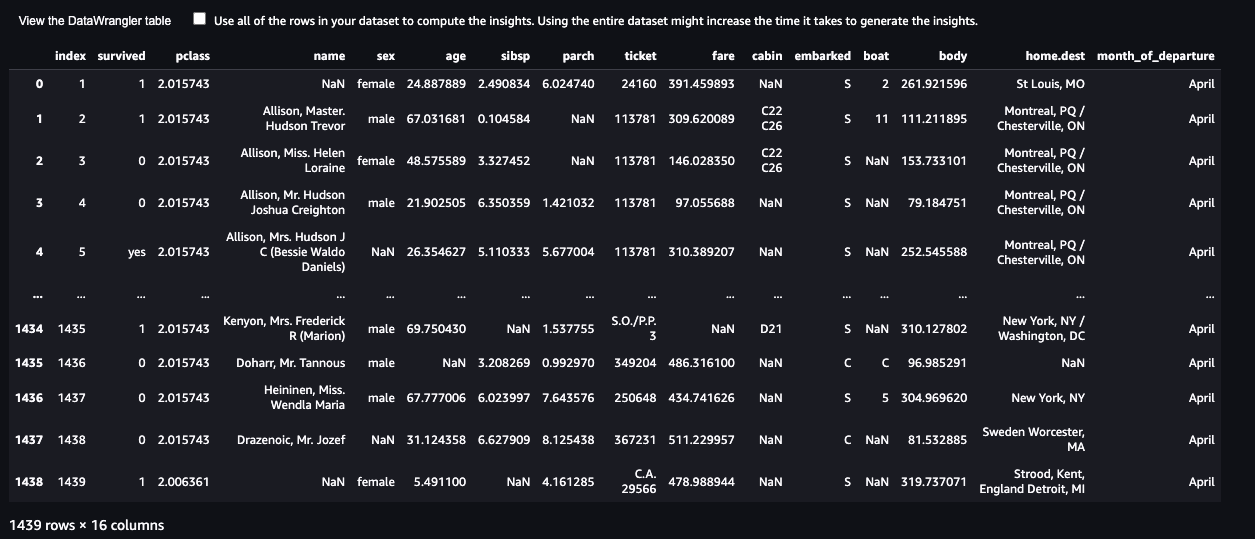Select the fare column header

pos(723,56)
